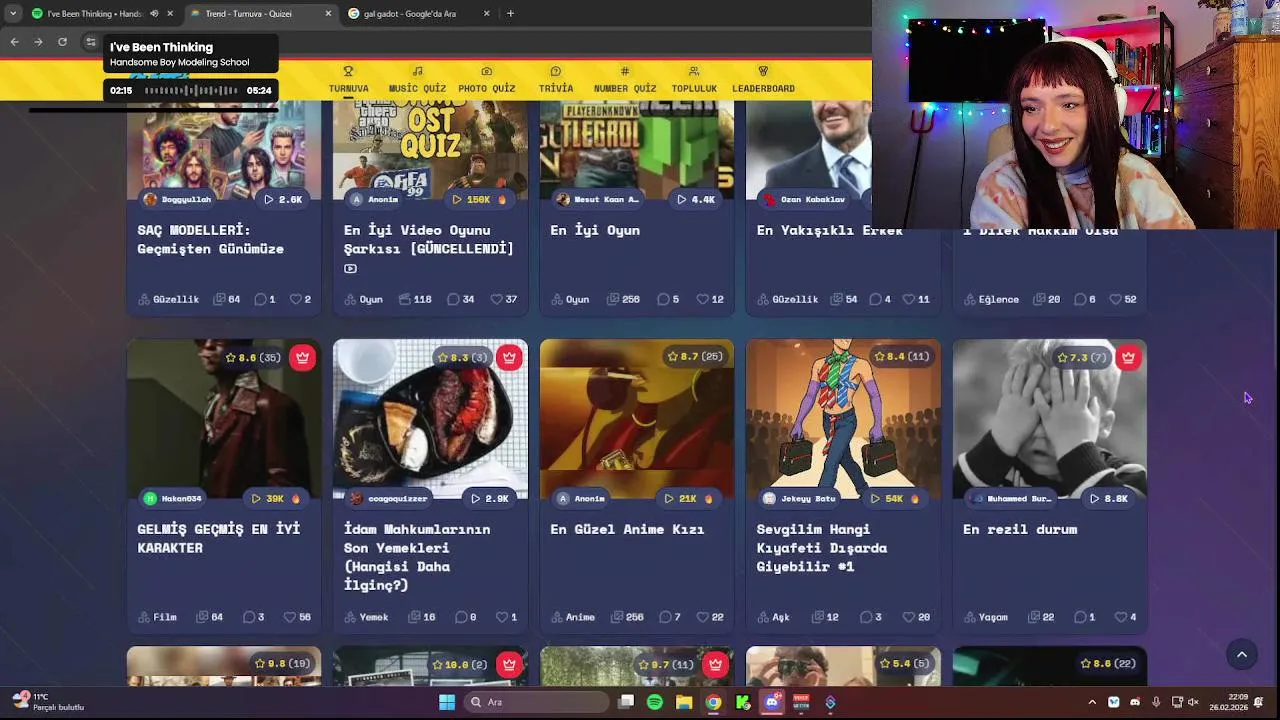The width and height of the screenshot is (1280, 720).
Task: Expand the system tray hidden icons chevron
Action: (x=1092, y=702)
